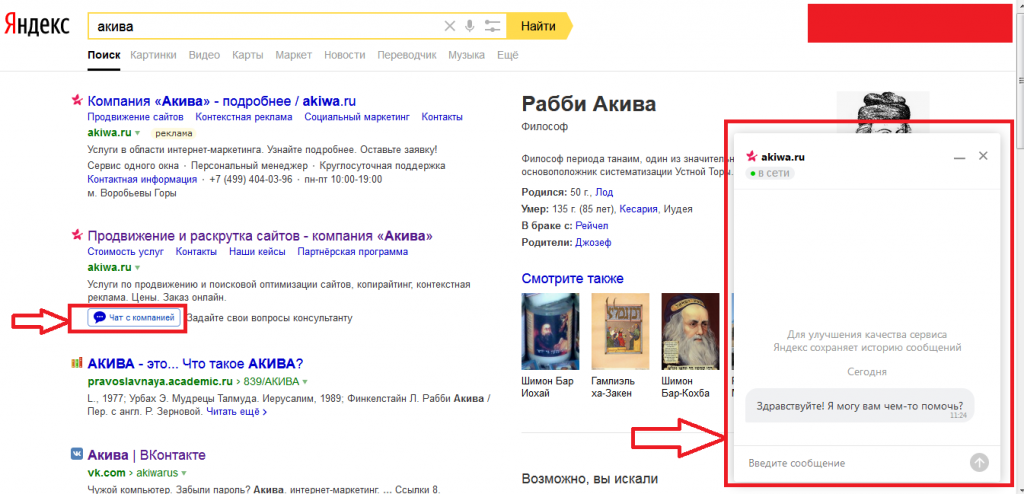The image size is (1024, 494).
Task: Select the Поиск tab
Action: 104,55
